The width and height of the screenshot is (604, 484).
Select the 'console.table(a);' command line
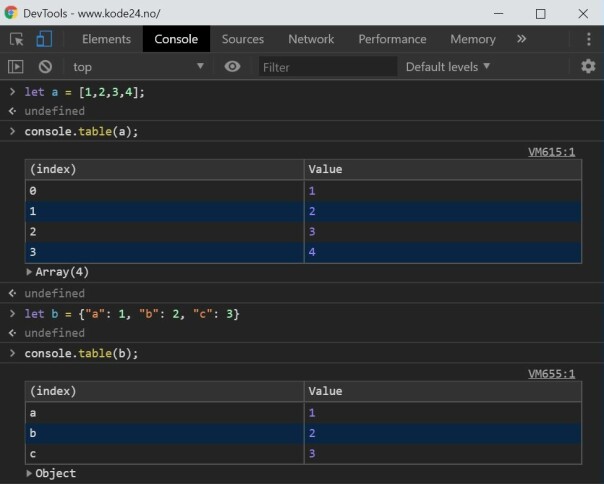click(x=81, y=131)
